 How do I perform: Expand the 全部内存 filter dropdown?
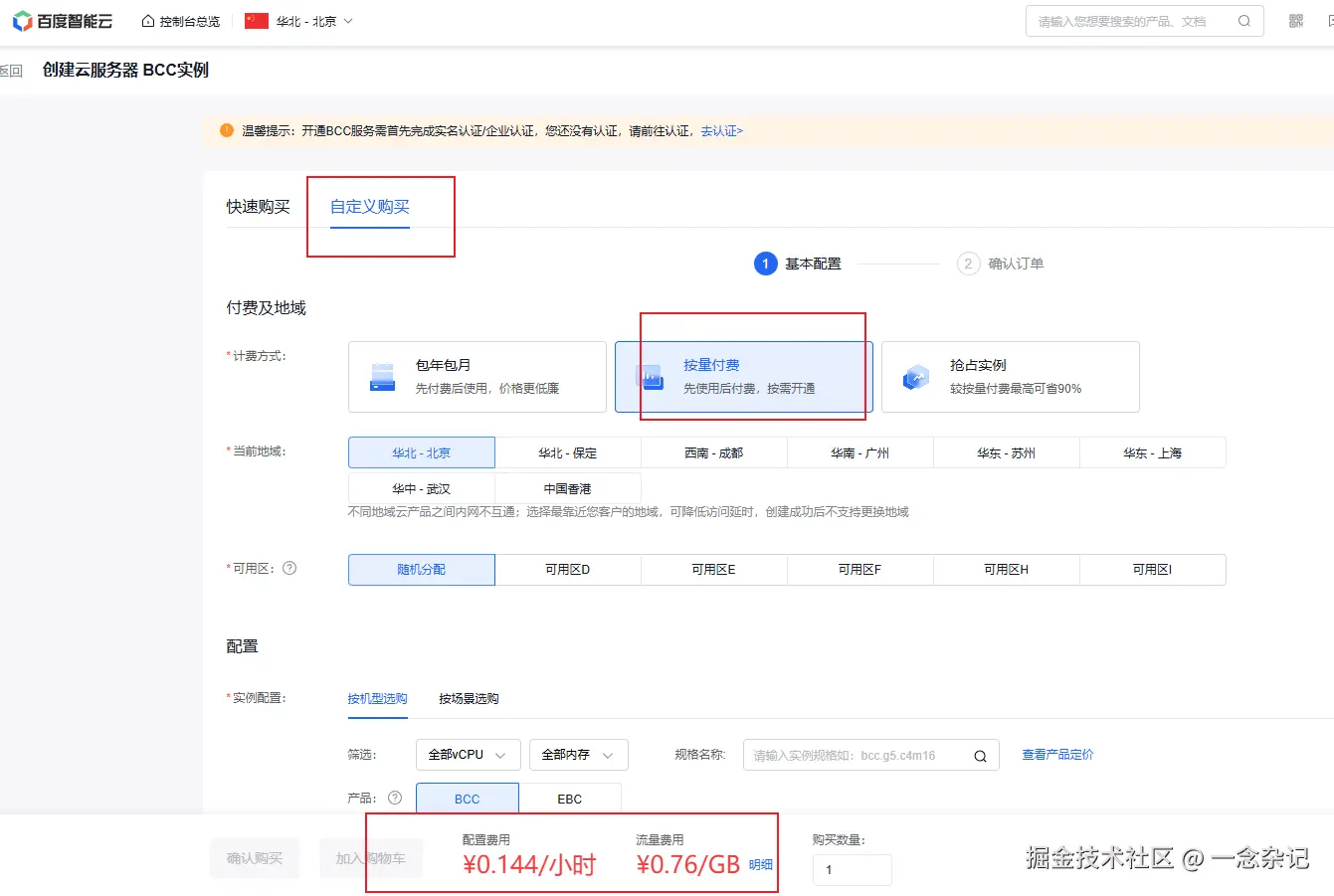pyautogui.click(x=579, y=755)
